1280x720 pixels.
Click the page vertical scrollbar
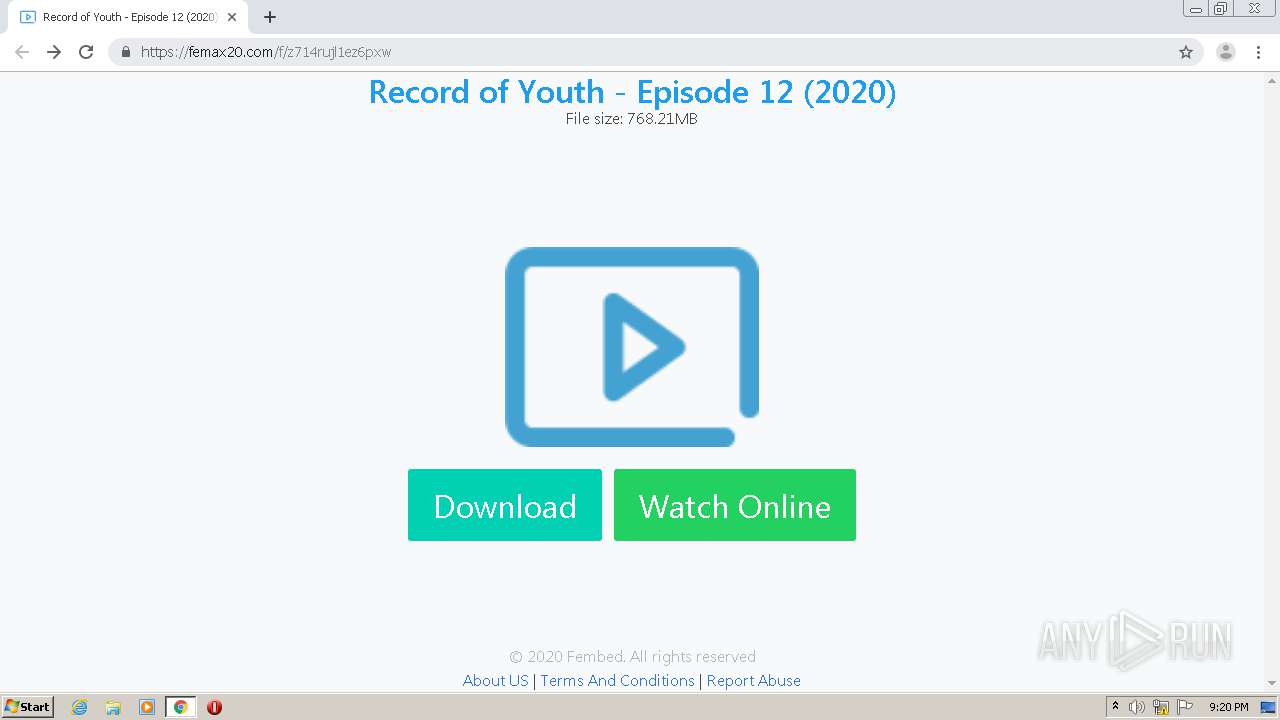1272,381
